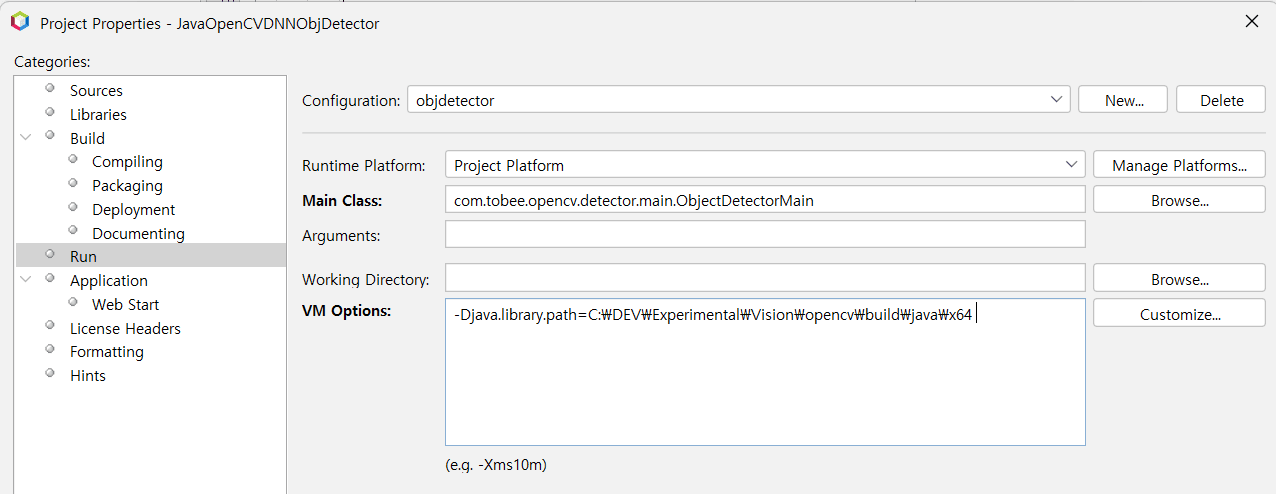Select the Sources category node

(x=96, y=91)
